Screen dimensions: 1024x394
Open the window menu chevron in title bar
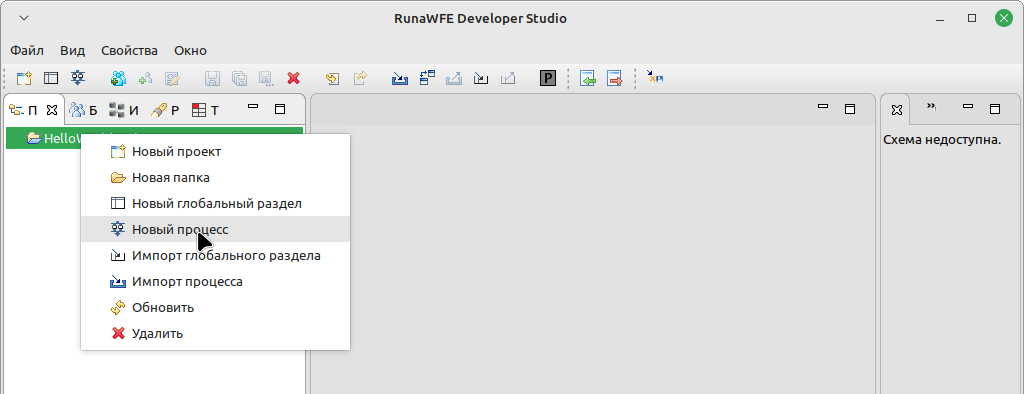[x=24, y=18]
